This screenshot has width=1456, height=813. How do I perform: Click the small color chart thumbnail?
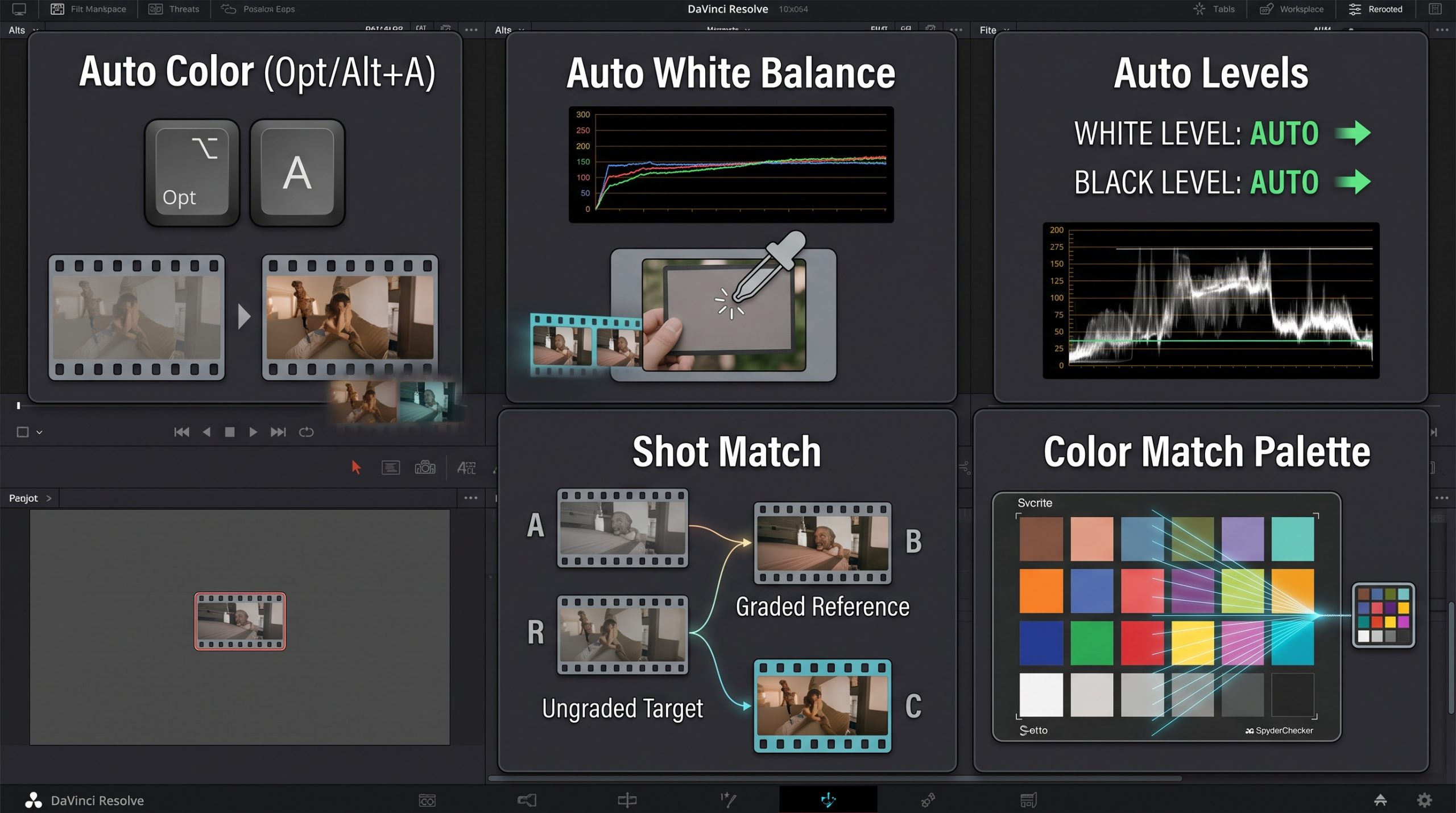tap(1383, 616)
